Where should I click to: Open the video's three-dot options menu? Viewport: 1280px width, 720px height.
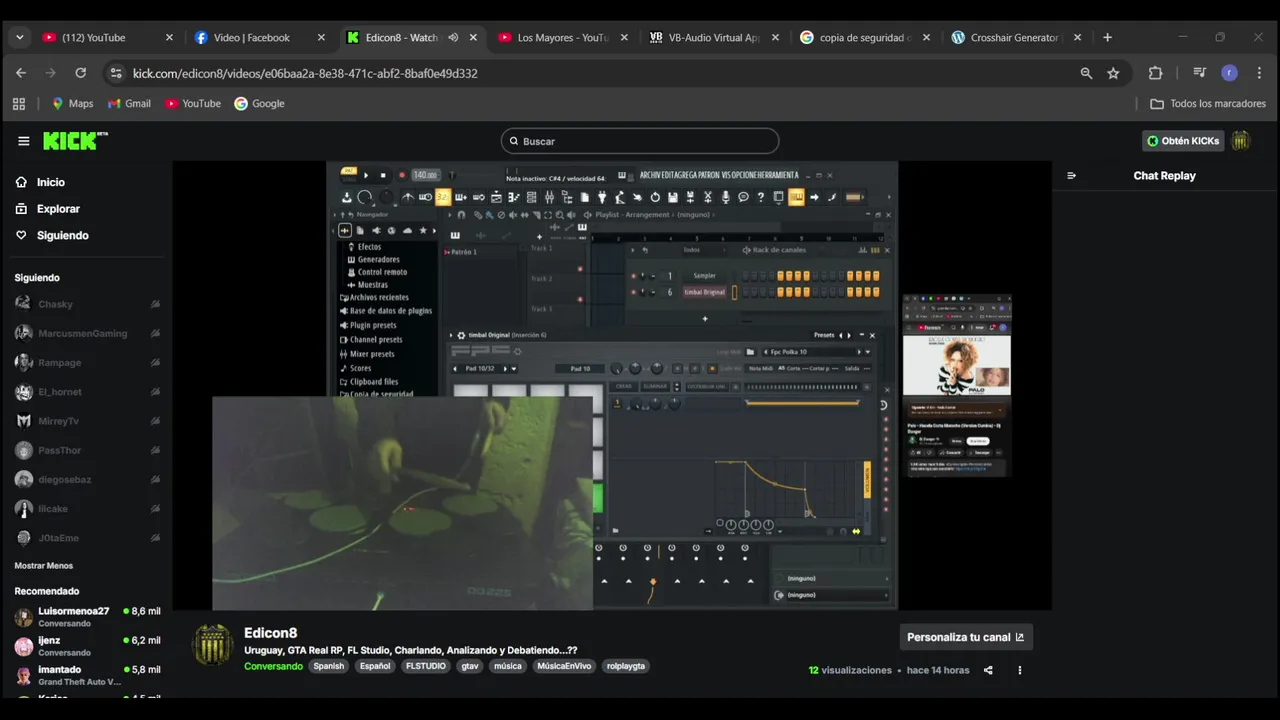1019,670
